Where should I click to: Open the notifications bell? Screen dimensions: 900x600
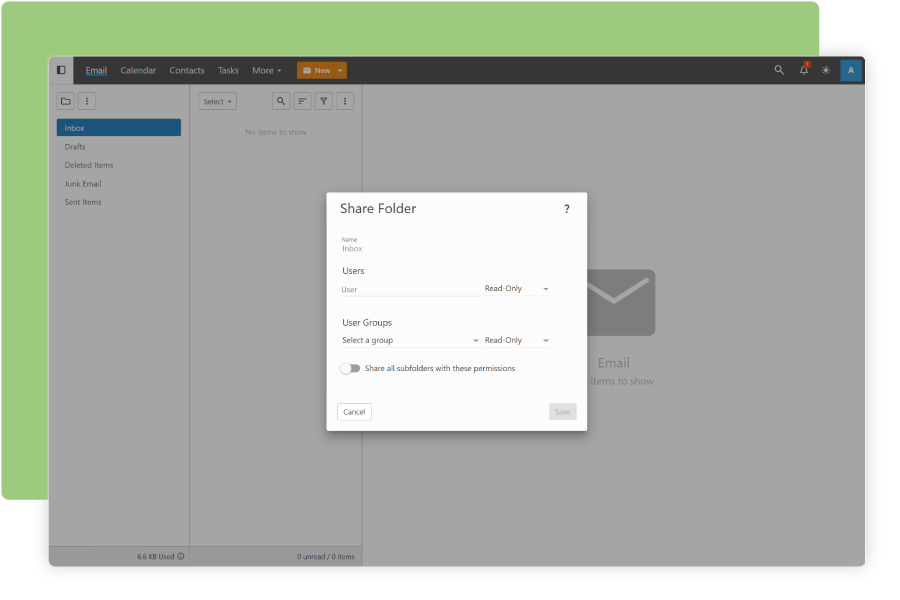(804, 70)
